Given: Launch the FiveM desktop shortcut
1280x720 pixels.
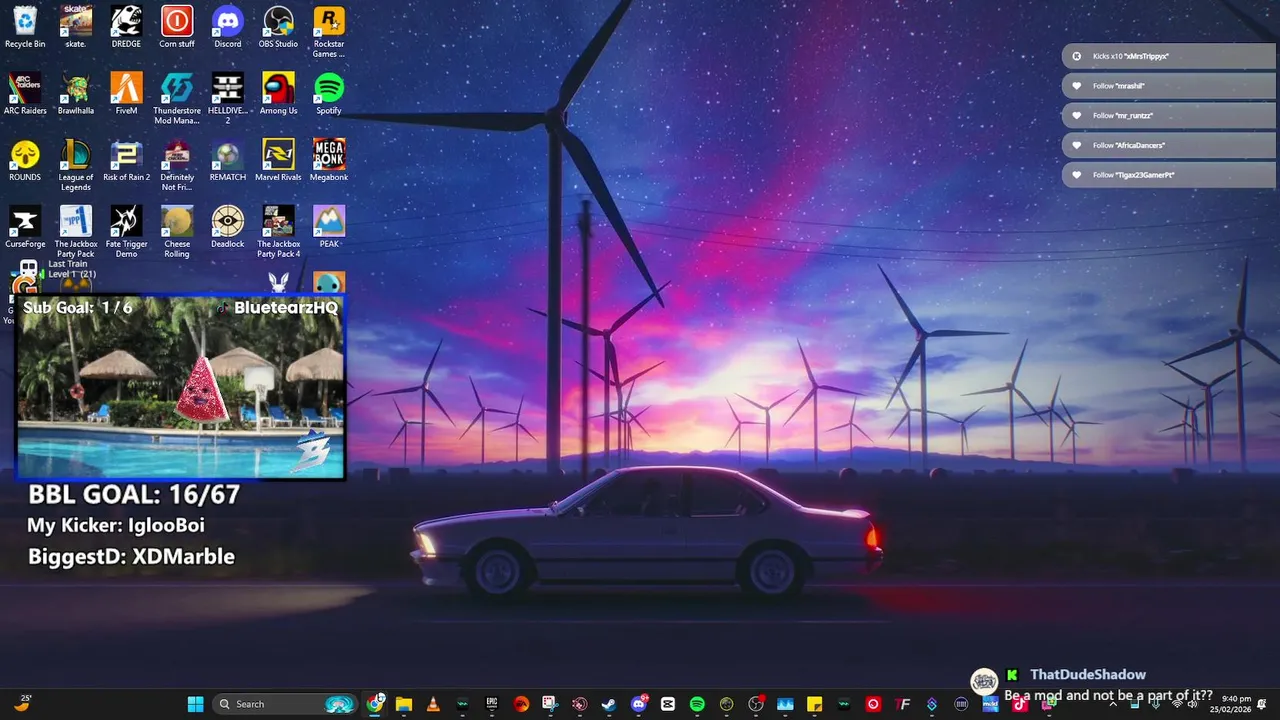Looking at the screenshot, I should point(126,94).
